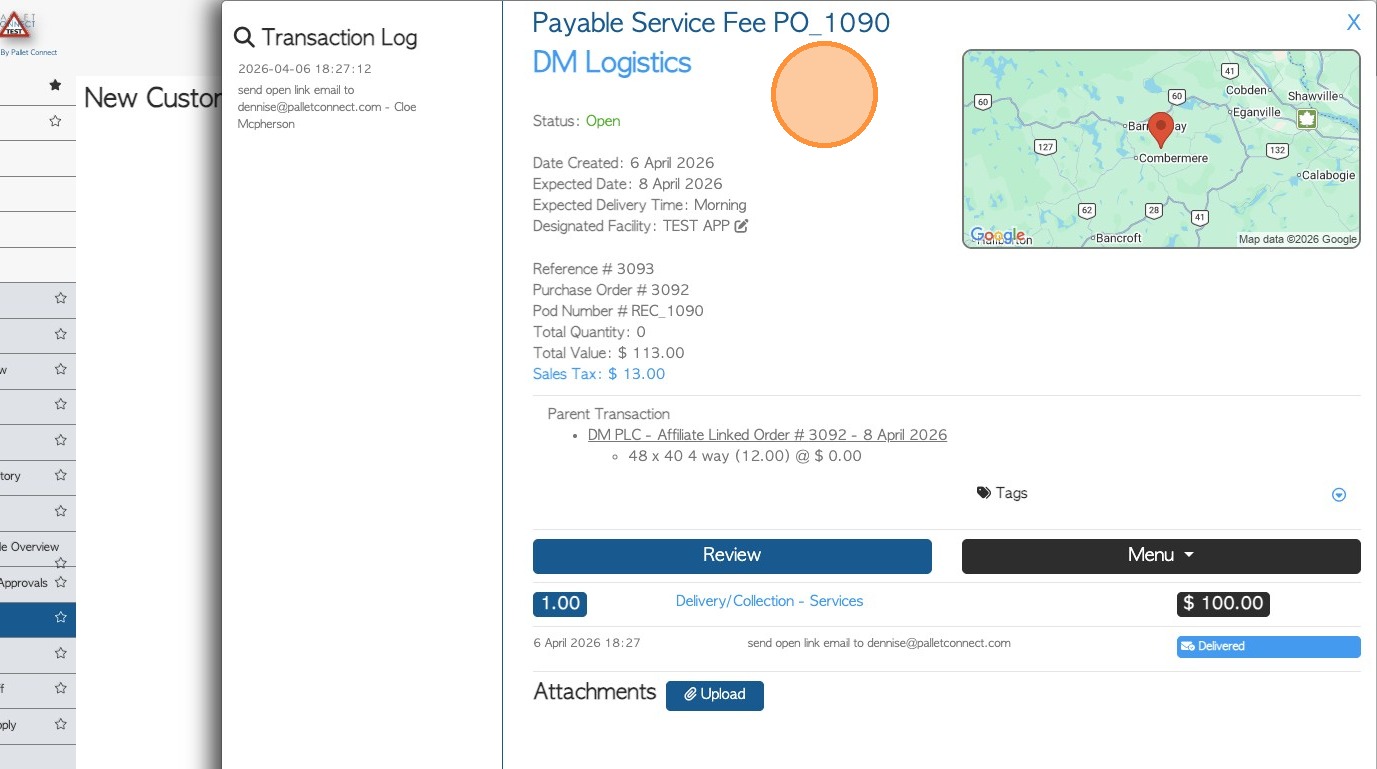Click the Transaction Log search magnifier icon
This screenshot has height=769, width=1377.
pos(244,38)
